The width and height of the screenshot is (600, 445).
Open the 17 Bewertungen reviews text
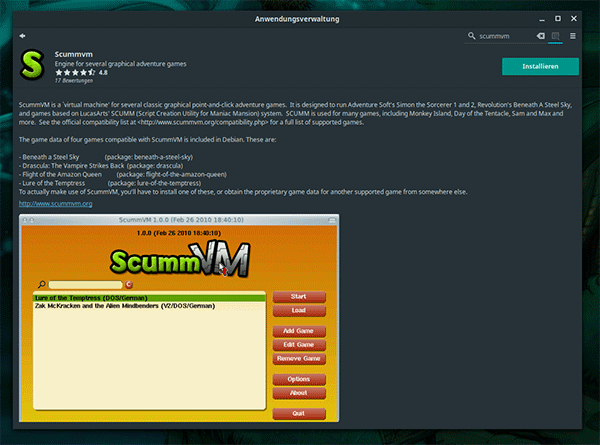pyautogui.click(x=78, y=81)
